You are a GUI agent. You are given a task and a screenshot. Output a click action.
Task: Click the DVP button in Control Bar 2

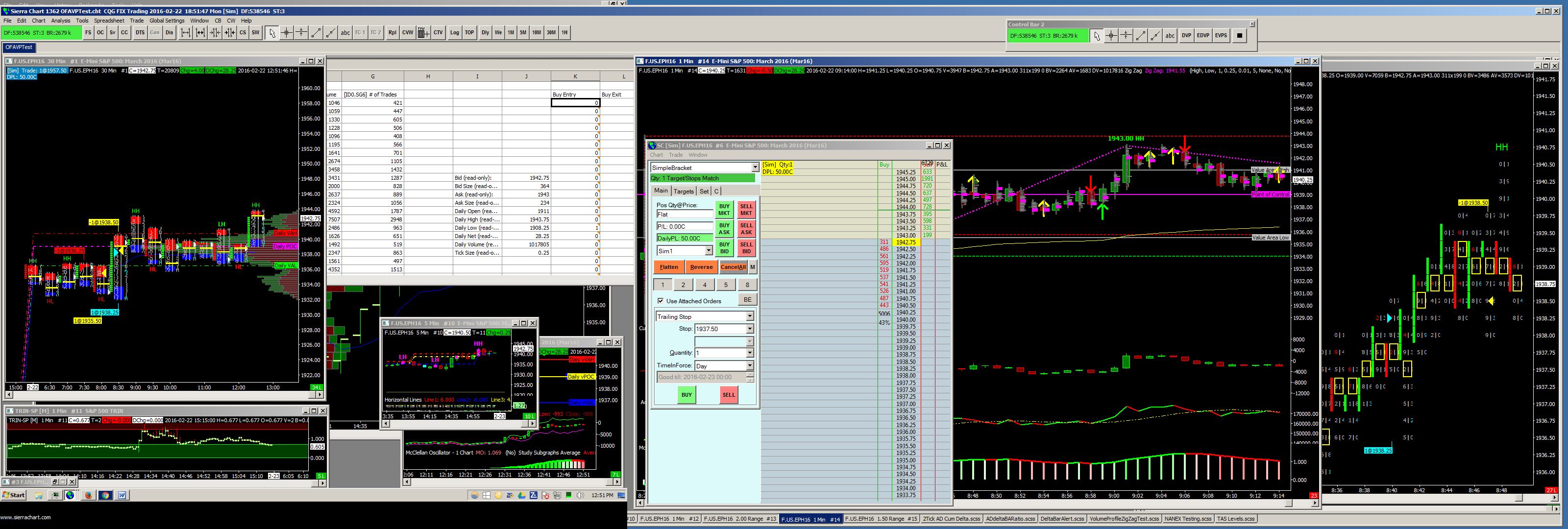coord(1186,36)
